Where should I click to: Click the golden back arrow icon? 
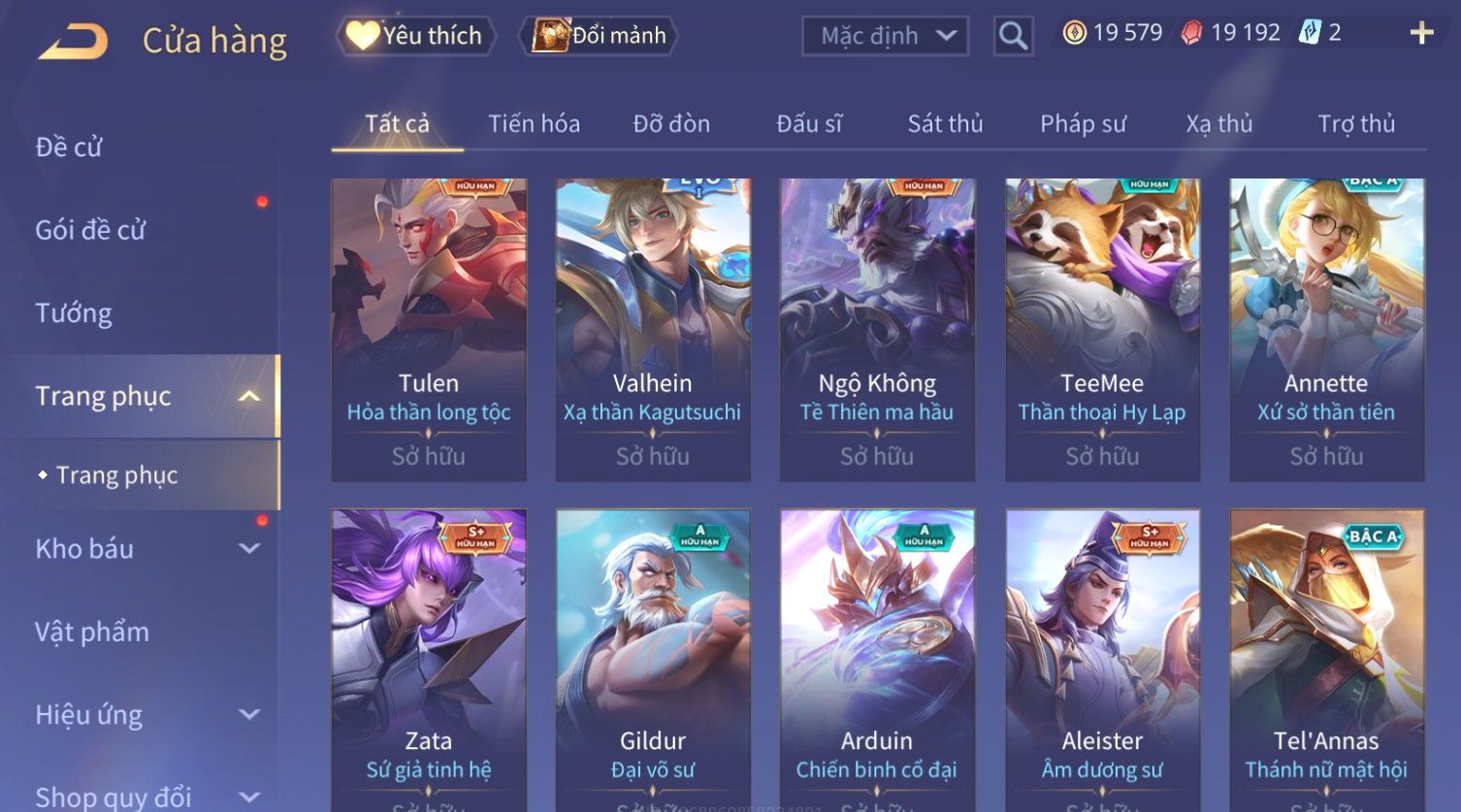coord(74,42)
